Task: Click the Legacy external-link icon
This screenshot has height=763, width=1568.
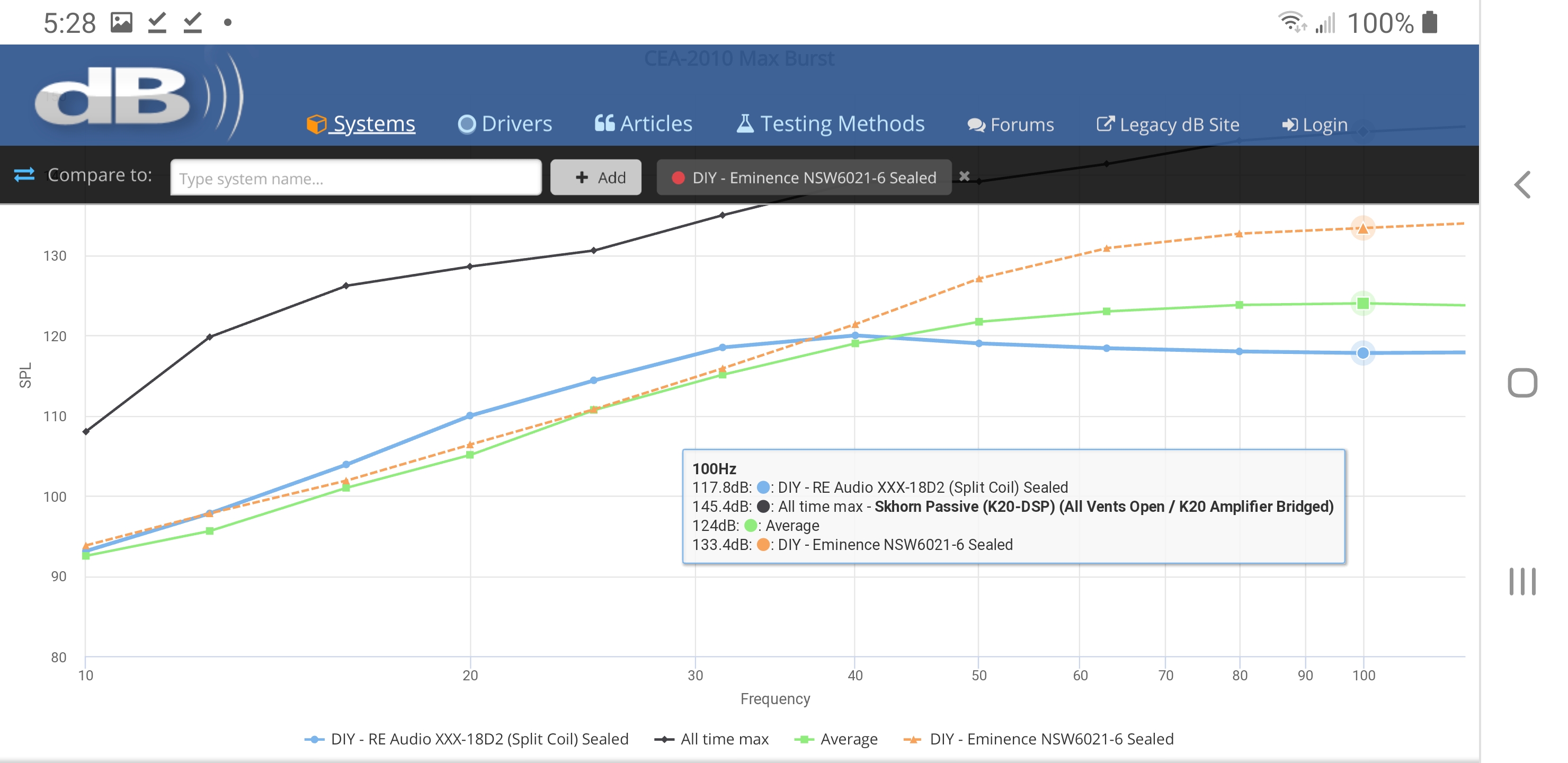Action: pyautogui.click(x=1106, y=123)
